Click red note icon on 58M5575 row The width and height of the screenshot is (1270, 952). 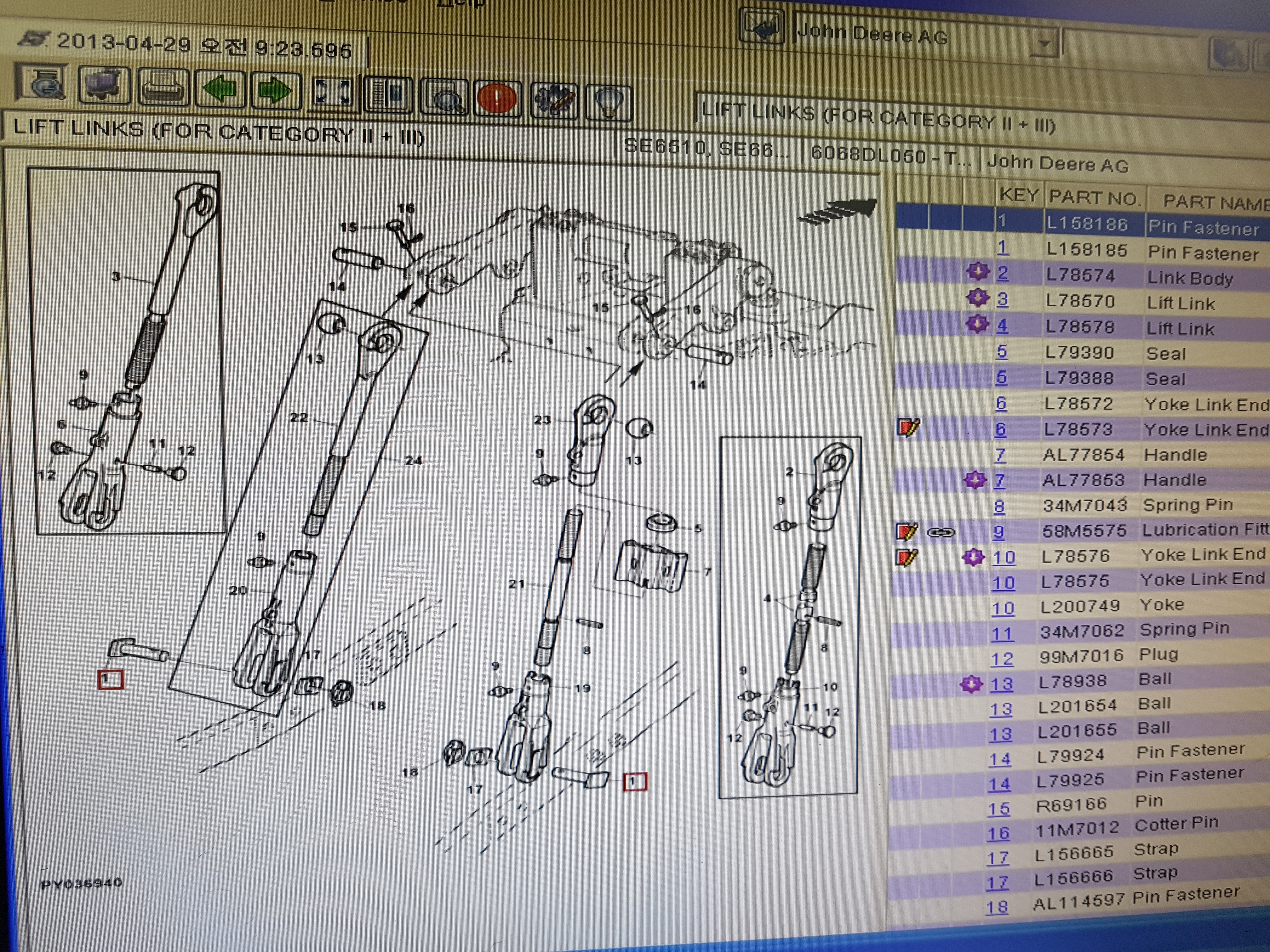click(907, 531)
